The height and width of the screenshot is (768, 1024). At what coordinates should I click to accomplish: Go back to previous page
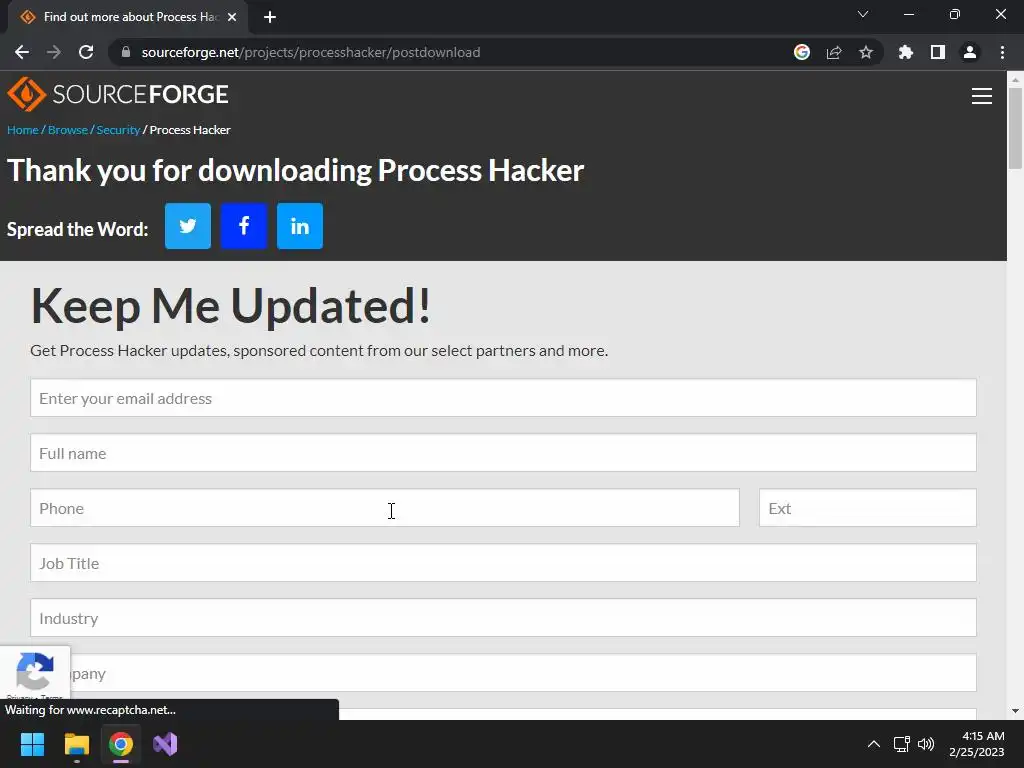pyautogui.click(x=22, y=52)
